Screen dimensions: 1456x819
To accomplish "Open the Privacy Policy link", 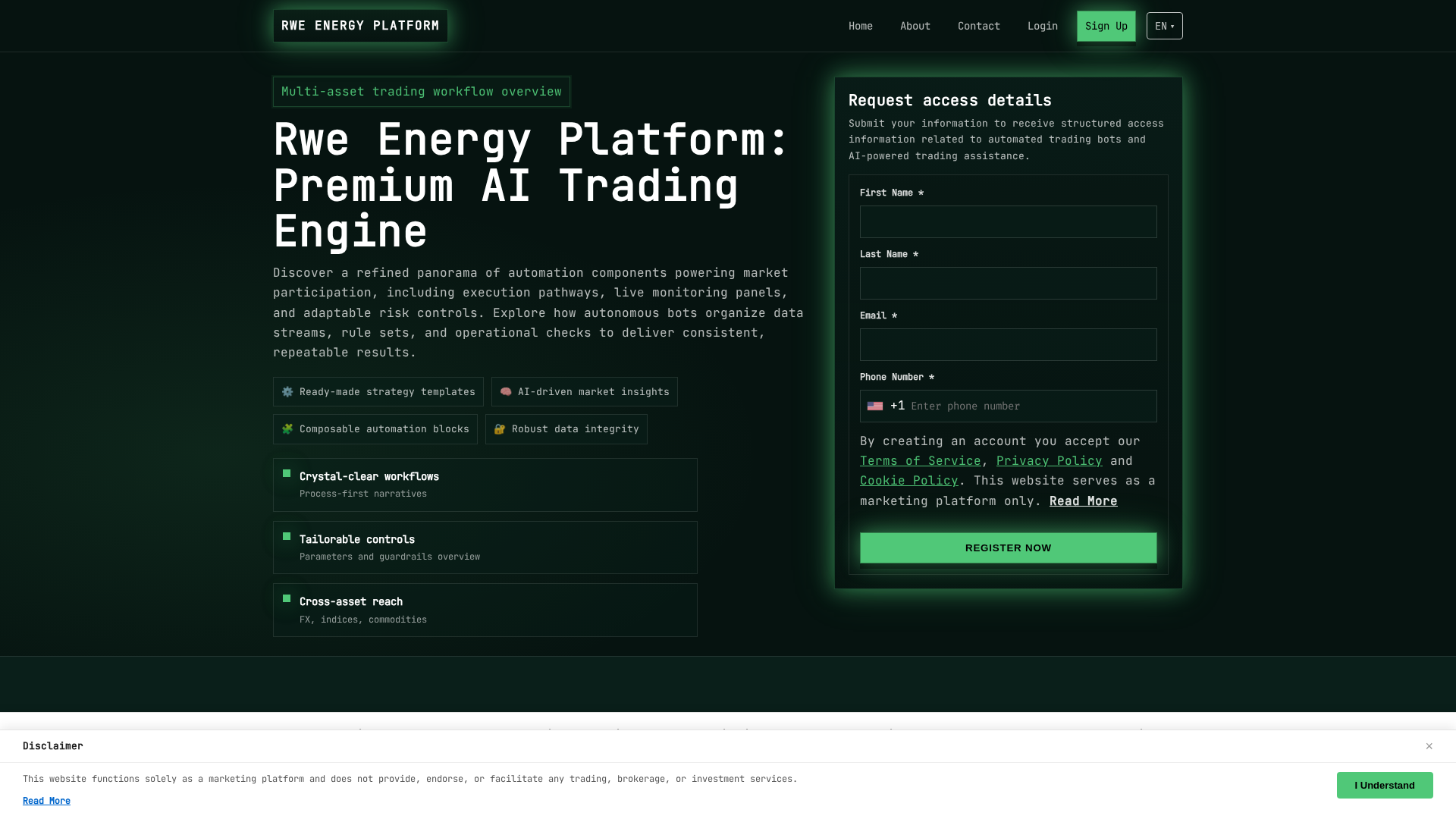I will click(1050, 460).
